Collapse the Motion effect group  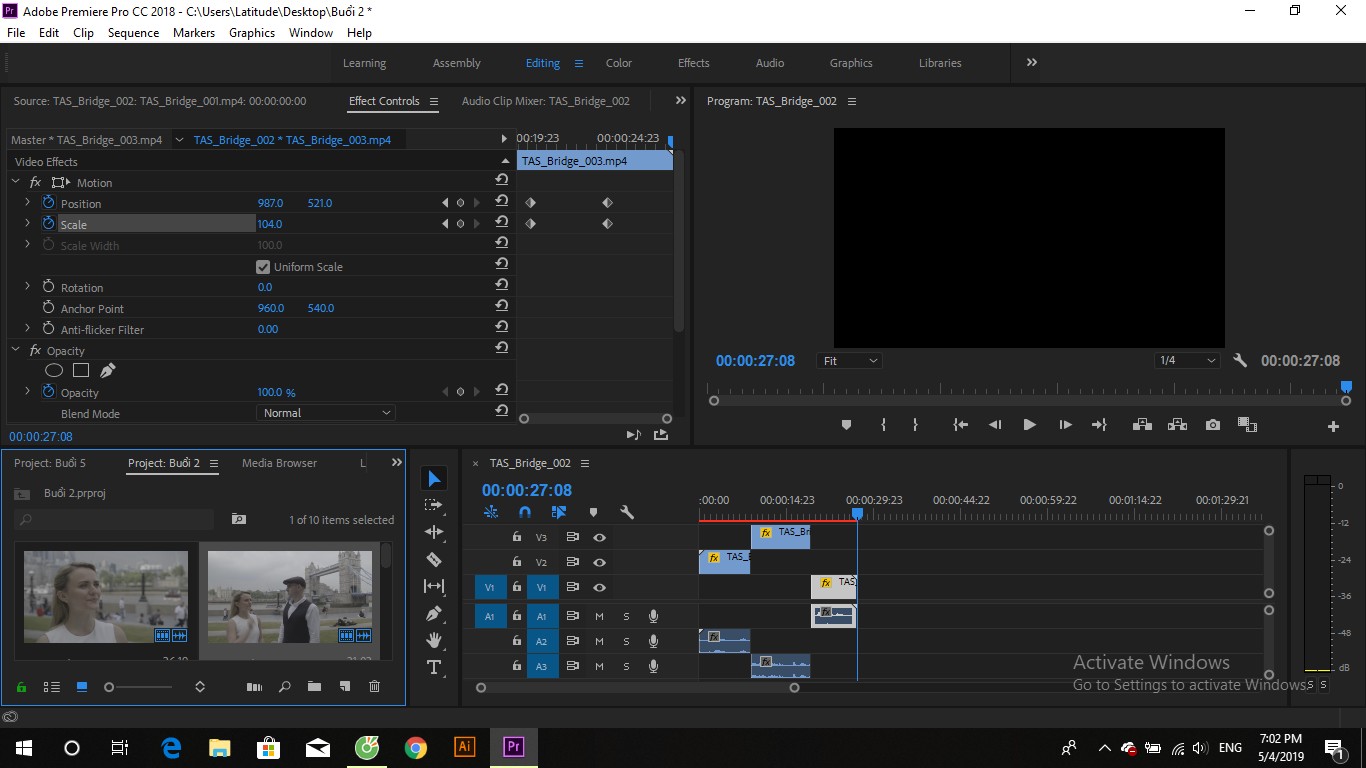pyautogui.click(x=16, y=182)
